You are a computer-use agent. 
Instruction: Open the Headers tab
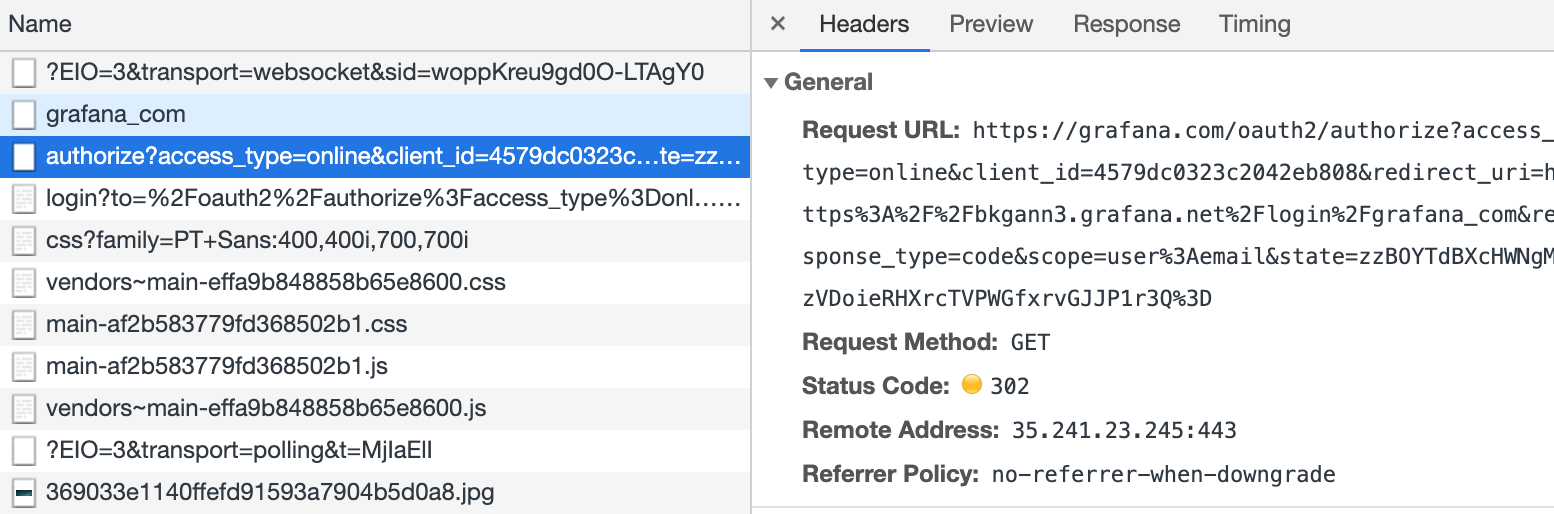(x=864, y=24)
